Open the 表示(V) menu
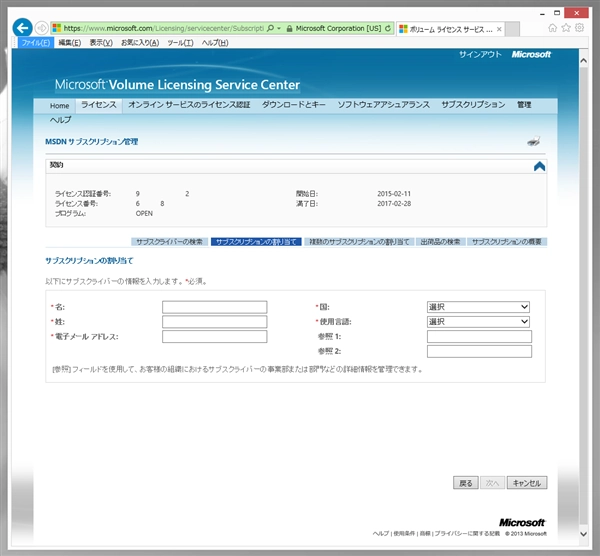This screenshot has height=556, width=600. (101, 42)
